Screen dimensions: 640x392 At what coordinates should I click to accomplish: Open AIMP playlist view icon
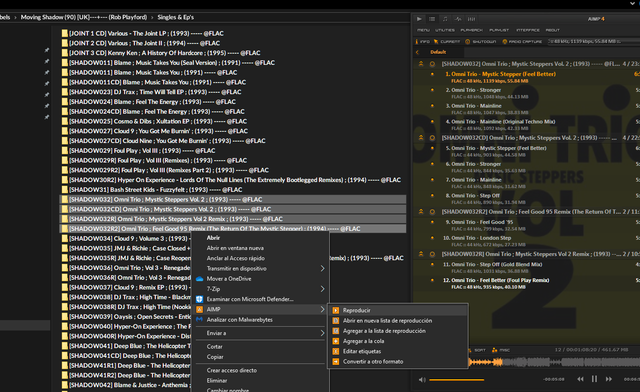432,19
